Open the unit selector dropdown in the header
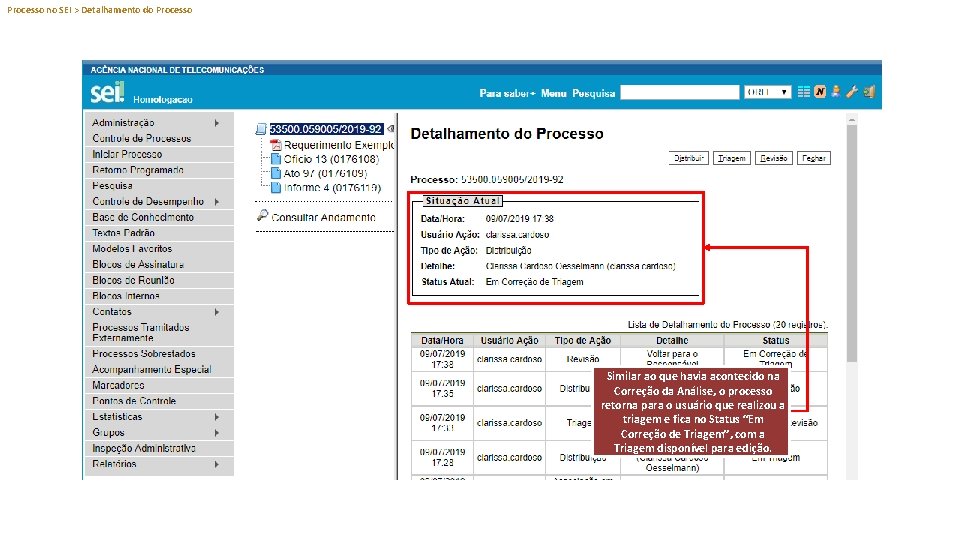This screenshot has width=960, height=540. (x=768, y=92)
